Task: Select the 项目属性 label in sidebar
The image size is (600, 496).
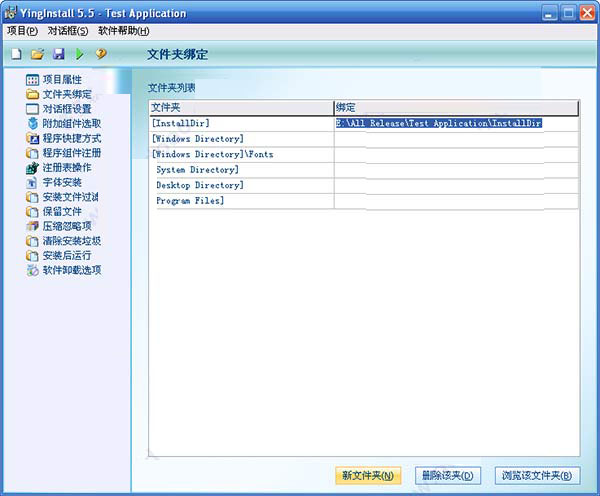Action: pos(62,80)
